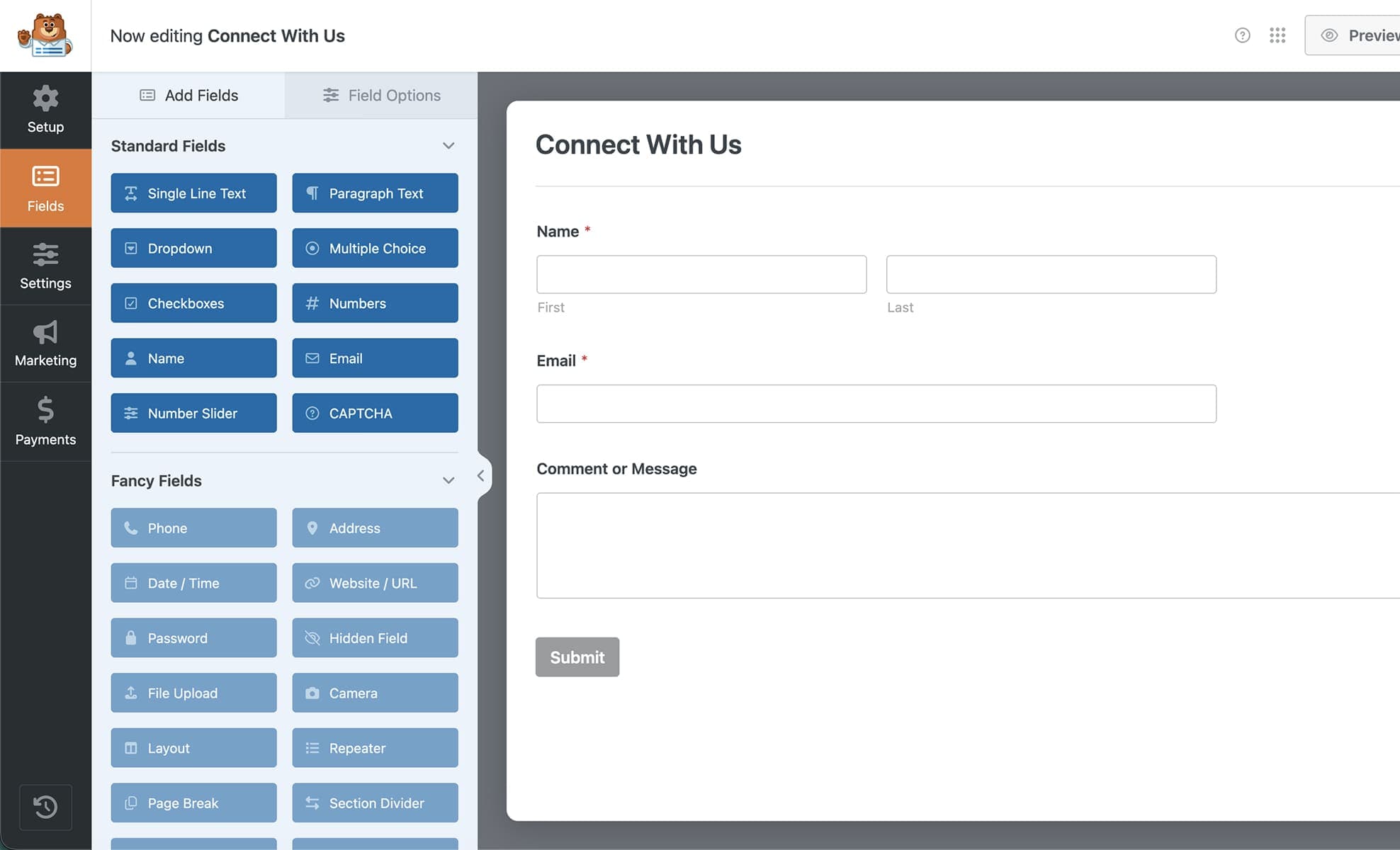Add a Checkboxes field

pyautogui.click(x=193, y=303)
